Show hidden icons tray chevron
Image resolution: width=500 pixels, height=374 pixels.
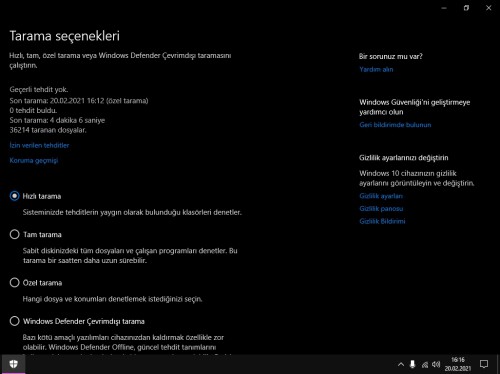(x=401, y=364)
